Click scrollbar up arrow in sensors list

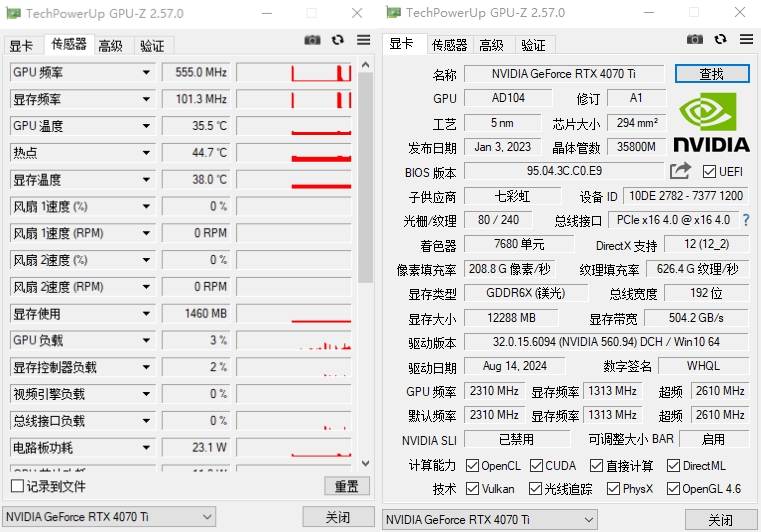pyautogui.click(x=365, y=65)
